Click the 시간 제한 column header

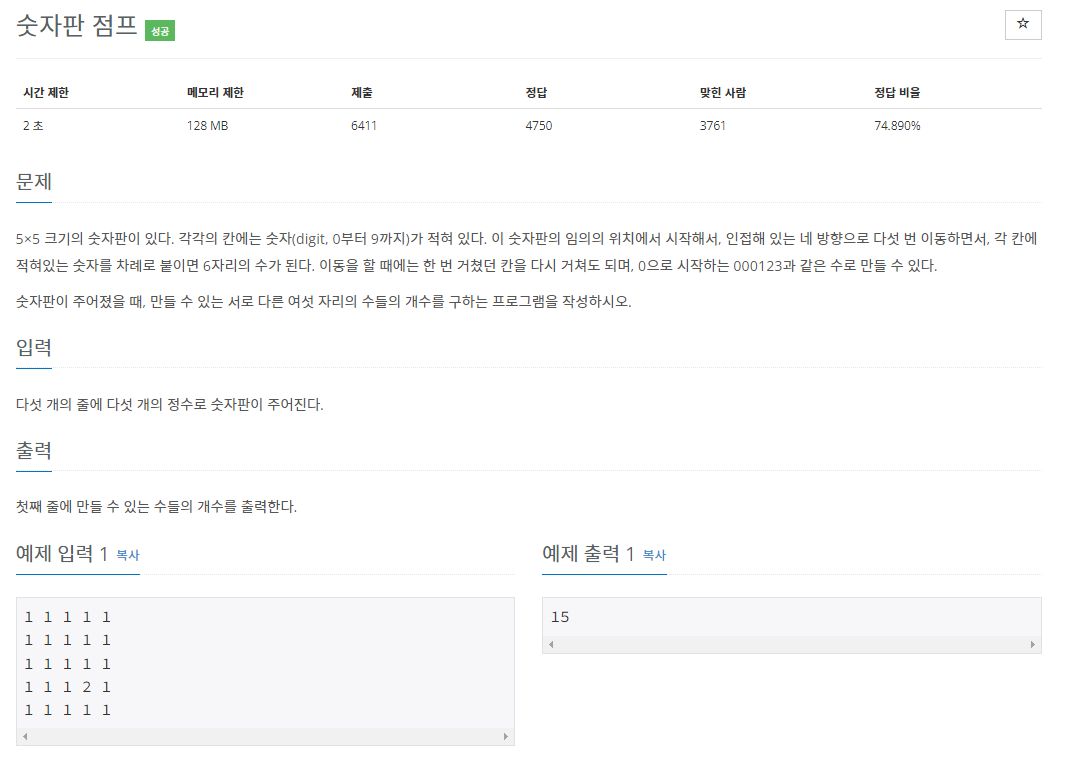point(46,93)
